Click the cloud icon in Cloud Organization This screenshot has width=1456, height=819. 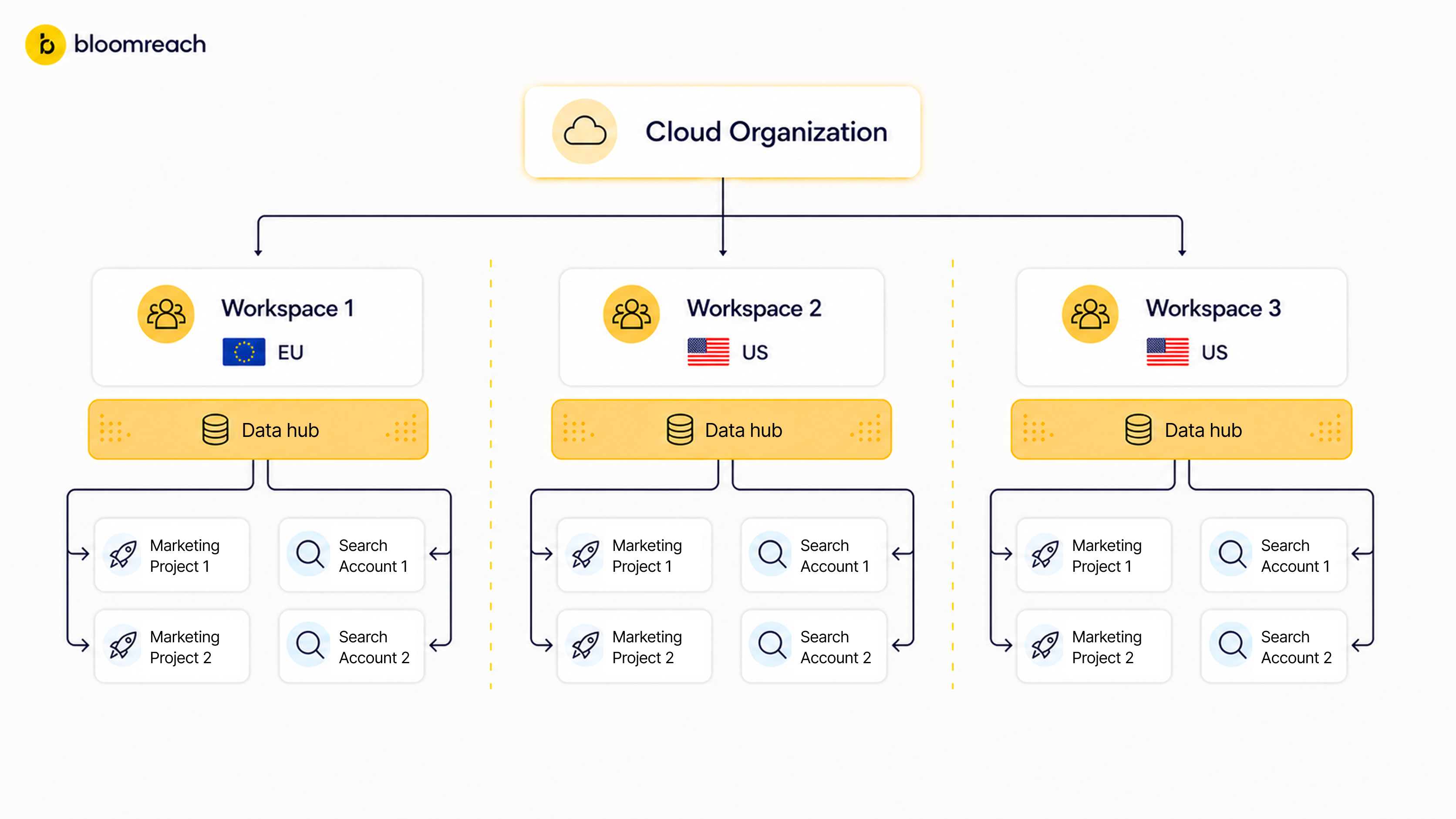pos(585,131)
